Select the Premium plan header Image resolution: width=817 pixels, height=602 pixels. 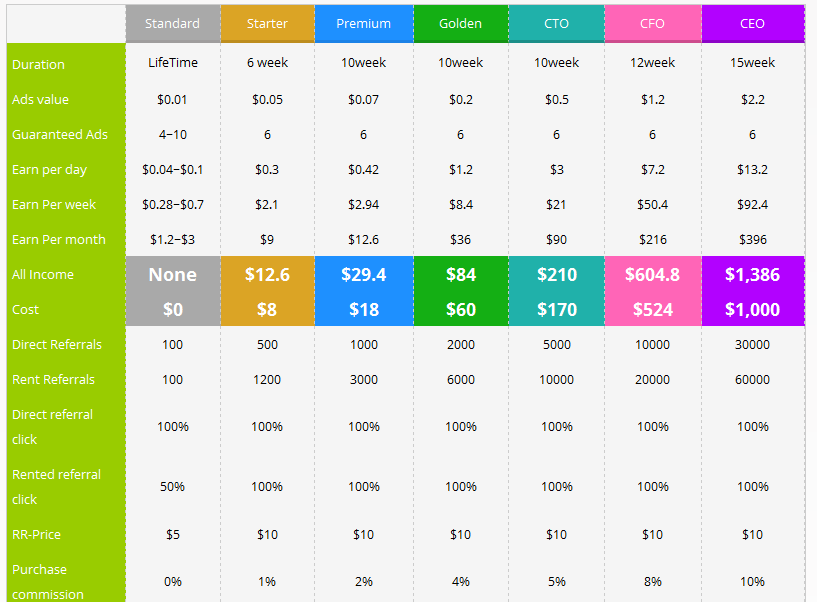tap(364, 23)
